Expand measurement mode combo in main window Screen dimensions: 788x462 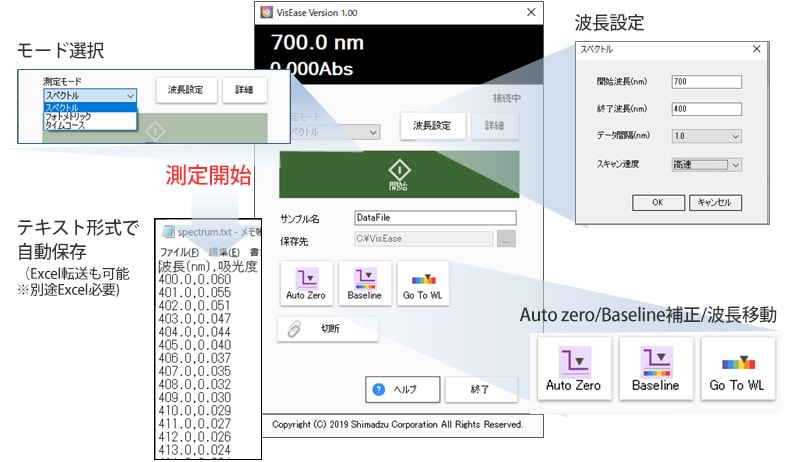373,132
